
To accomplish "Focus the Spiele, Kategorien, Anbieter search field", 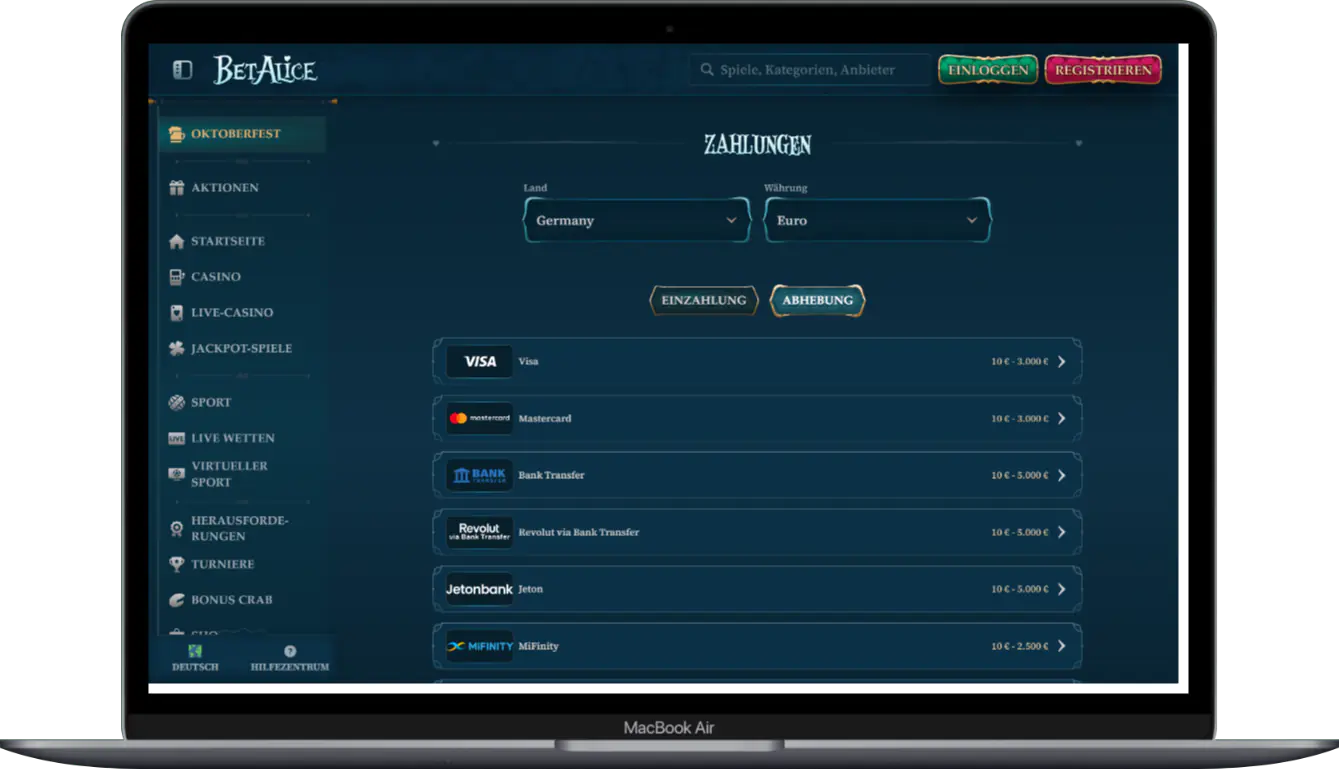I will (x=810, y=70).
